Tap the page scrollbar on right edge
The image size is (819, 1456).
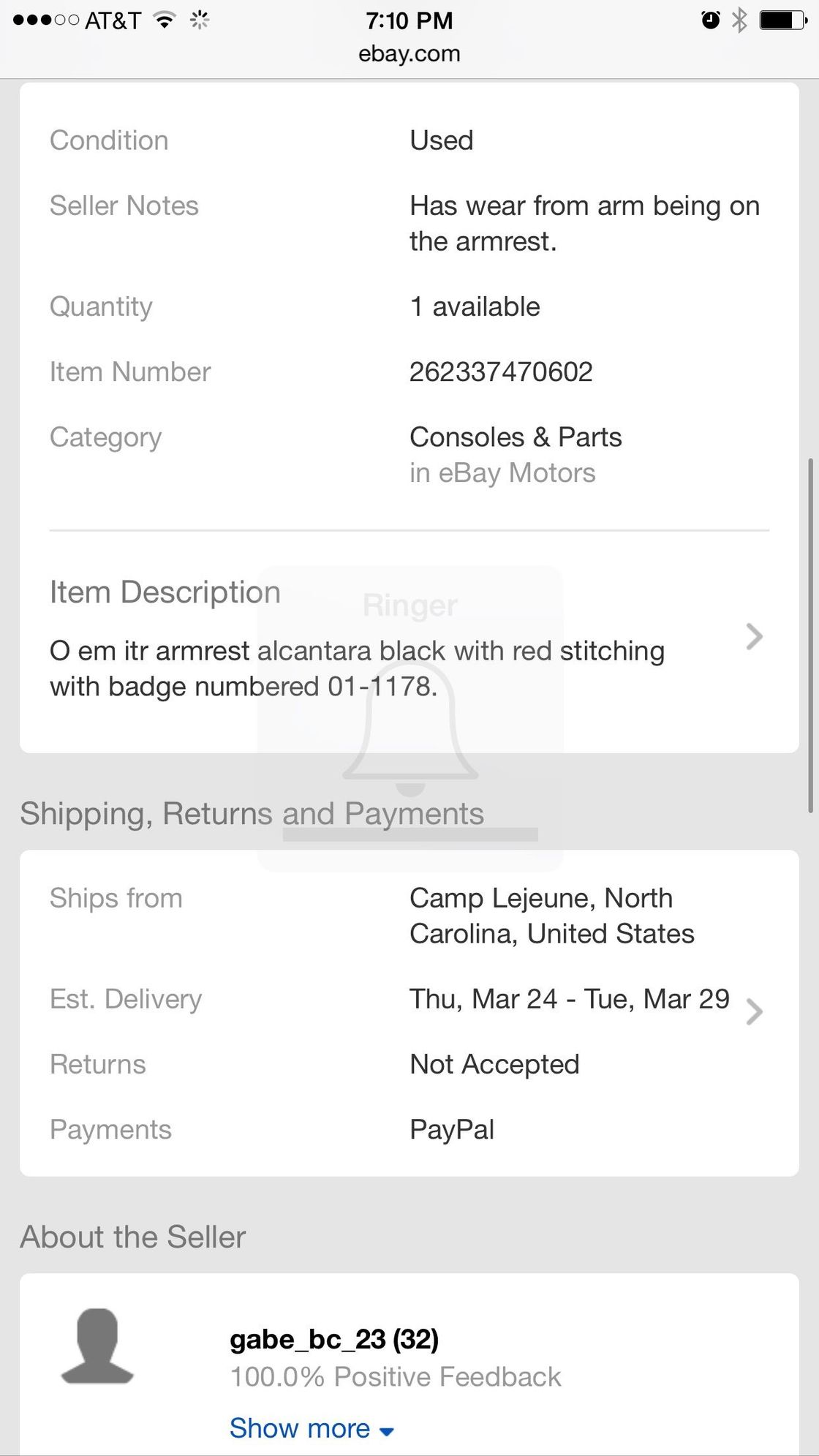point(810,635)
